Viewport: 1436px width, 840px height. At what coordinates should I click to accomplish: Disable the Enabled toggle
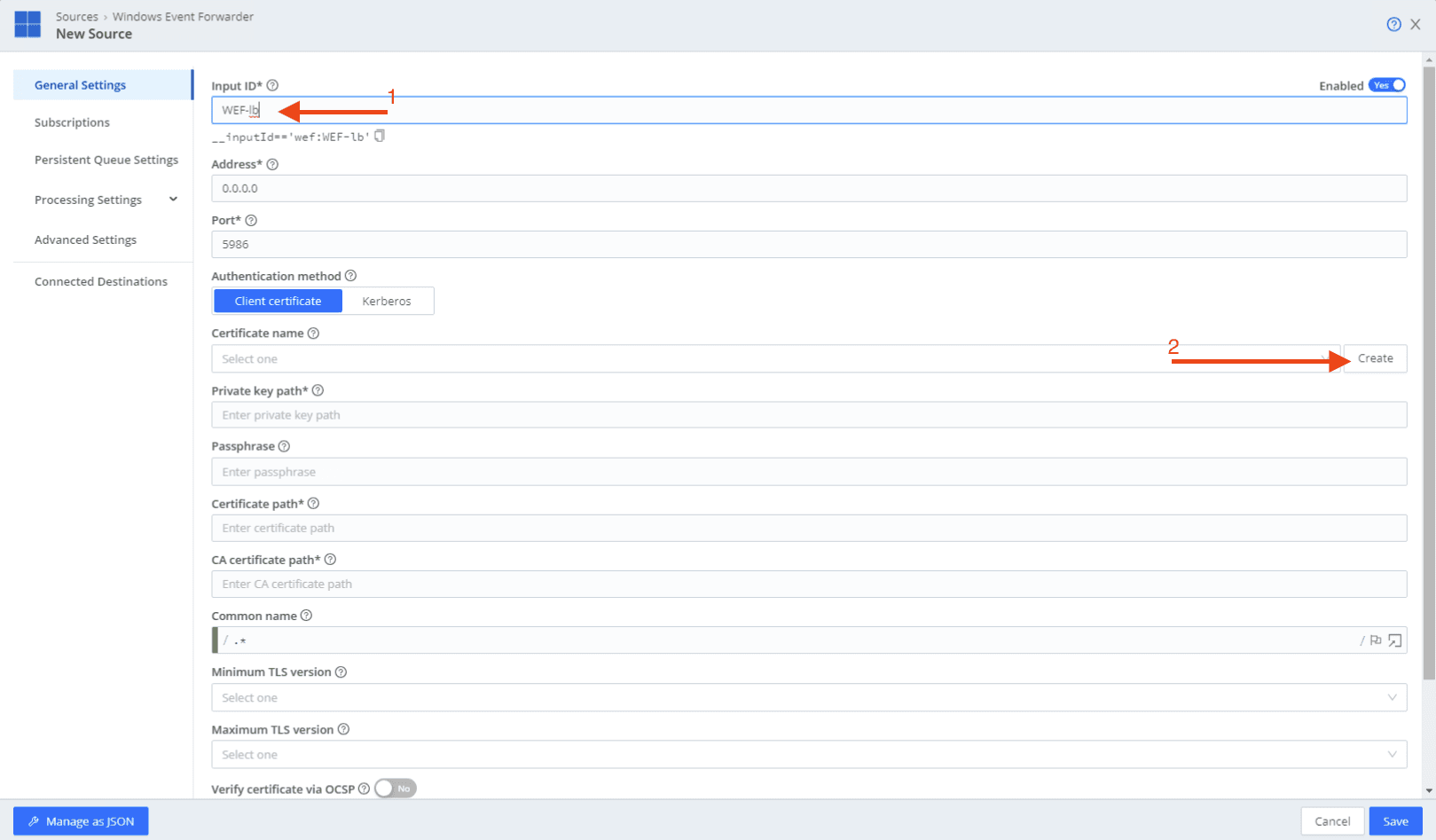point(1386,84)
